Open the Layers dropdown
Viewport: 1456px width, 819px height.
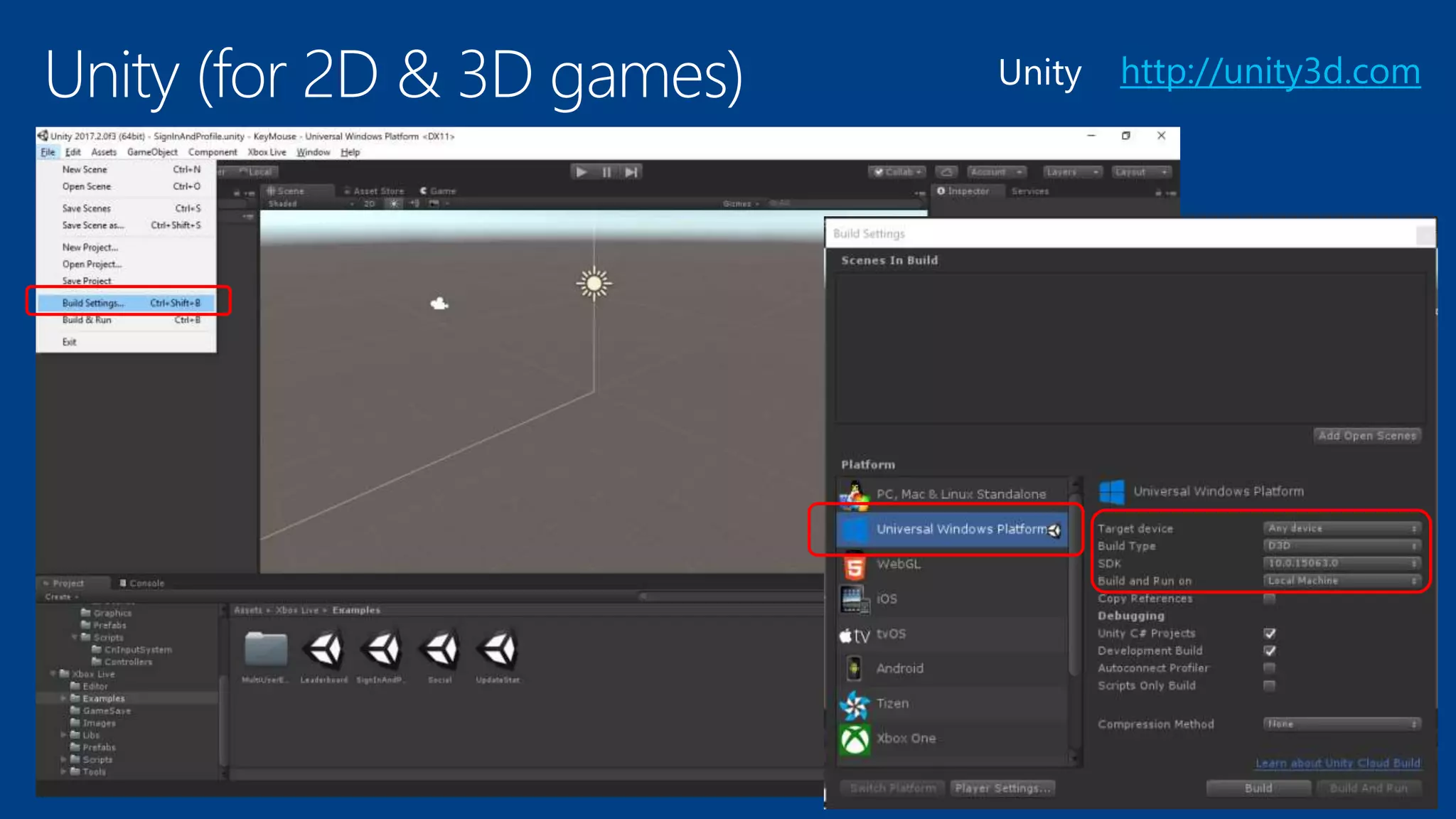point(1072,172)
